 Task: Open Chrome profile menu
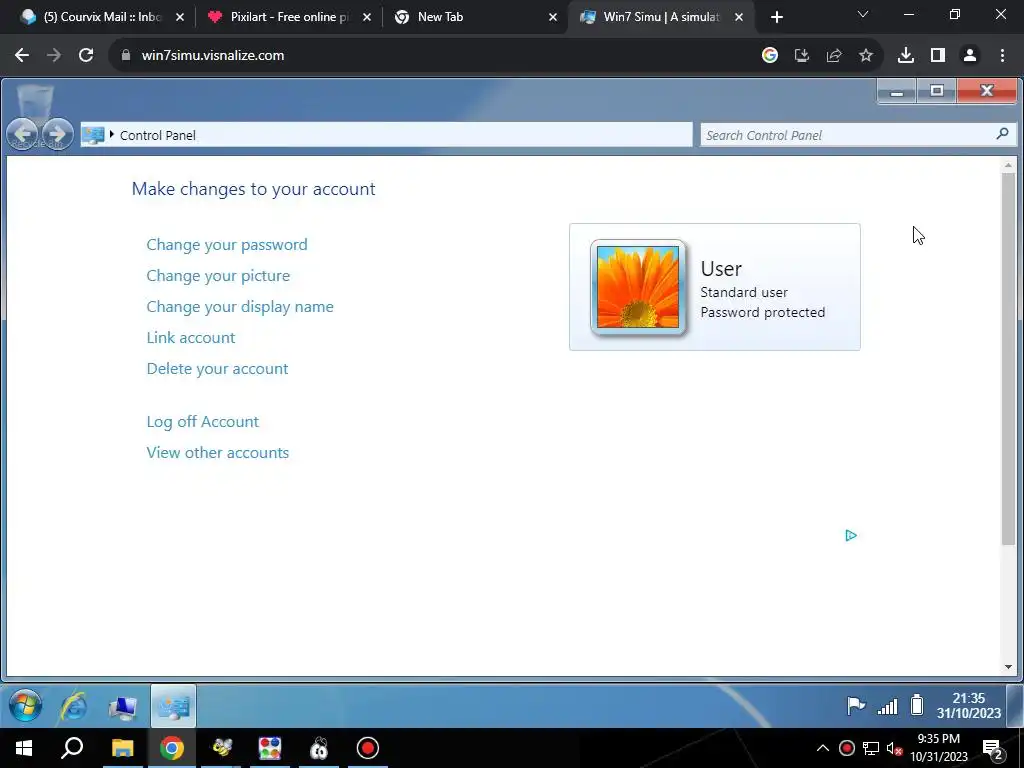(x=970, y=56)
